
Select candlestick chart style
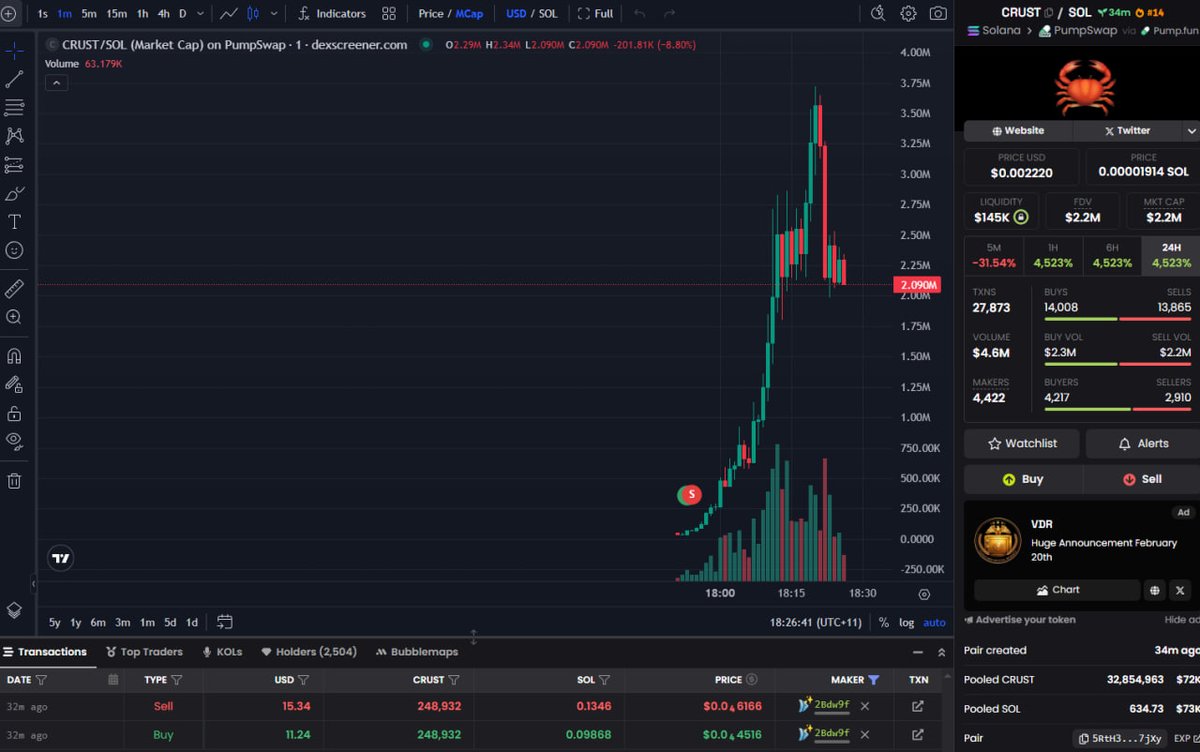point(253,14)
